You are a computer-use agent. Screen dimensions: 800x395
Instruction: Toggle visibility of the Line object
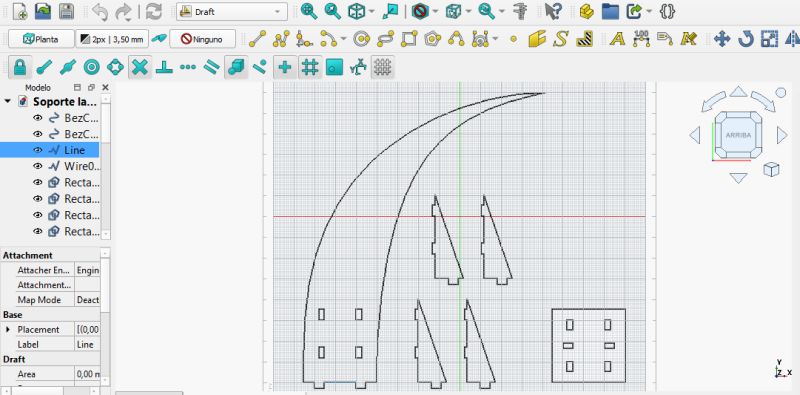click(x=37, y=150)
